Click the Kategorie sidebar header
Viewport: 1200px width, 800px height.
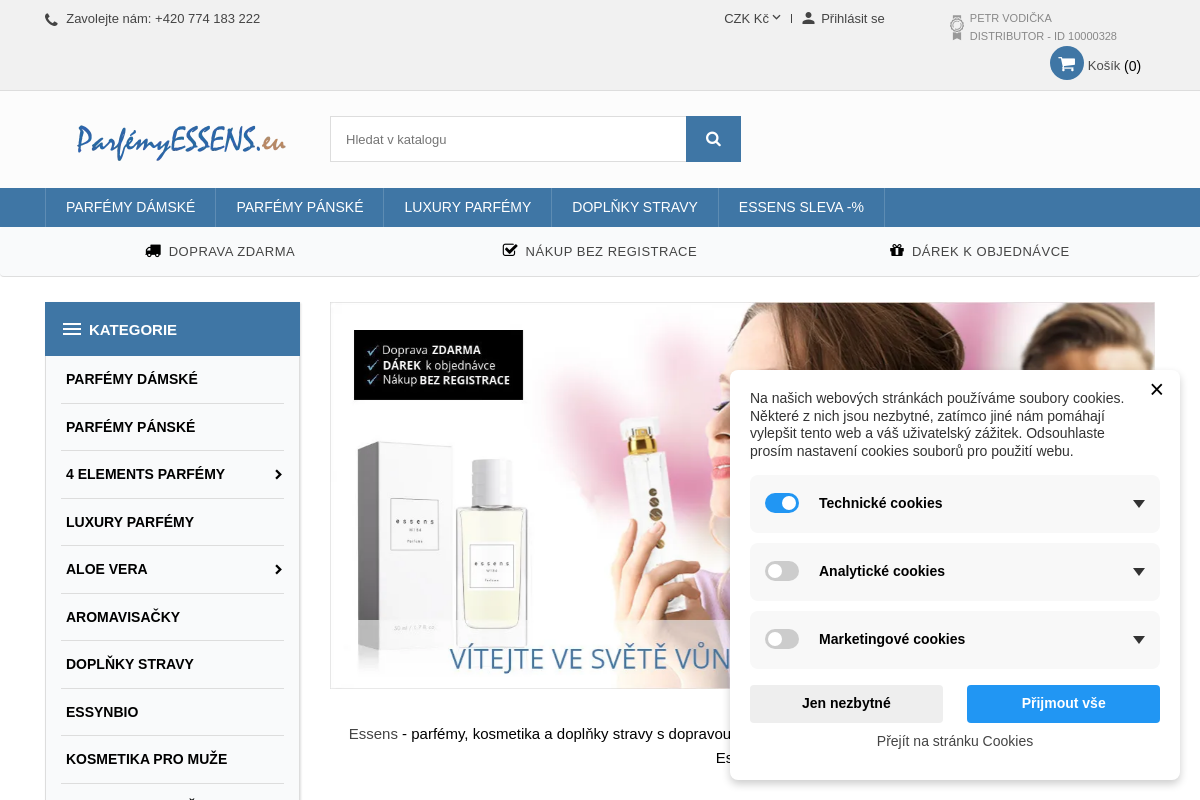click(x=172, y=329)
